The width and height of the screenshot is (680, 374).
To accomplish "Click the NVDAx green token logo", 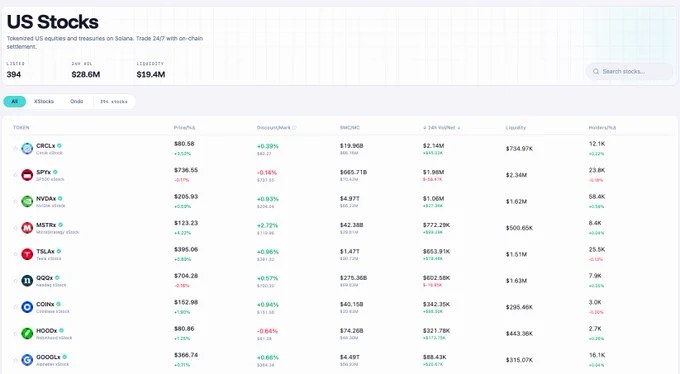I will pyautogui.click(x=27, y=202).
